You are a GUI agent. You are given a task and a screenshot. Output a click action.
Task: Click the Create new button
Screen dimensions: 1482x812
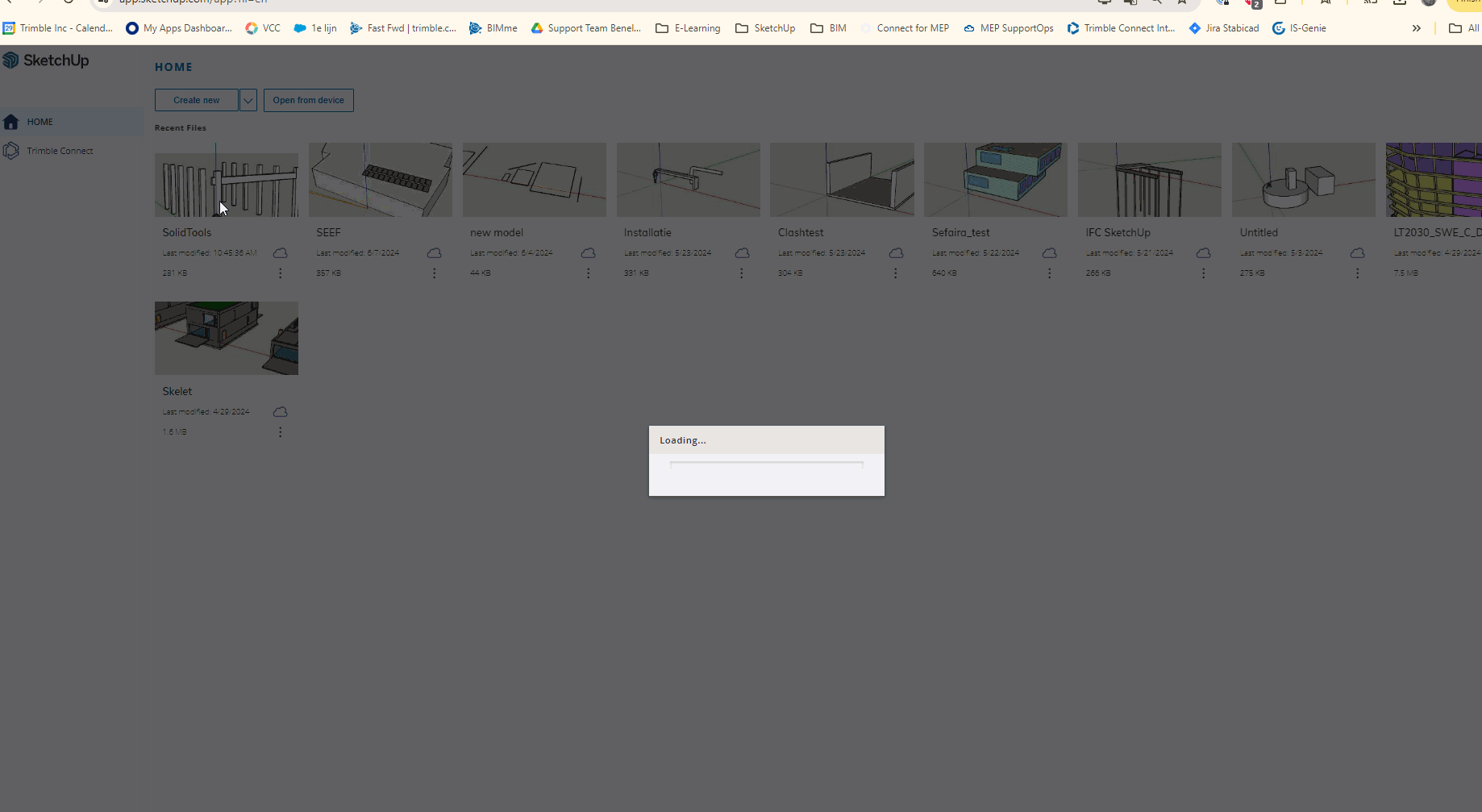(197, 100)
